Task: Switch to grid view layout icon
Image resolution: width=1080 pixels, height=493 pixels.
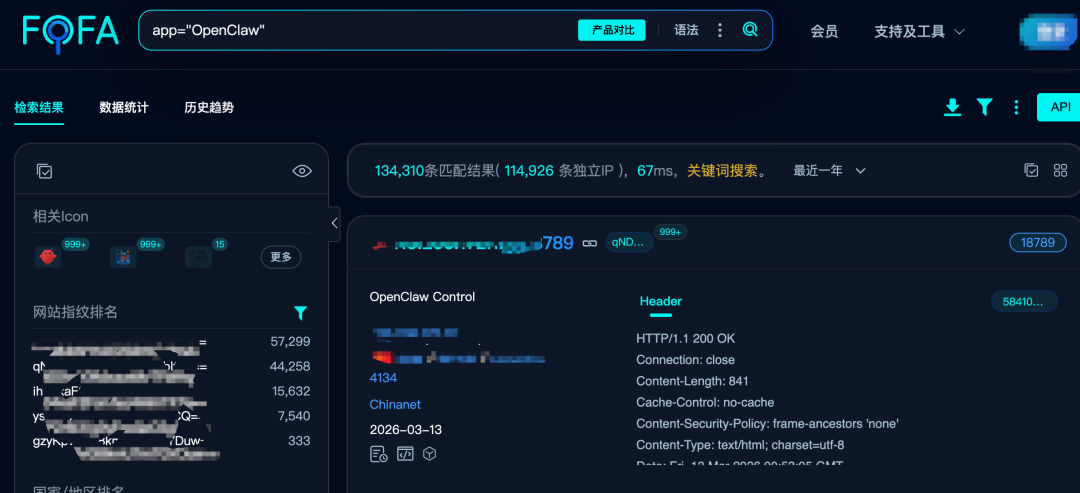Action: [1060, 170]
